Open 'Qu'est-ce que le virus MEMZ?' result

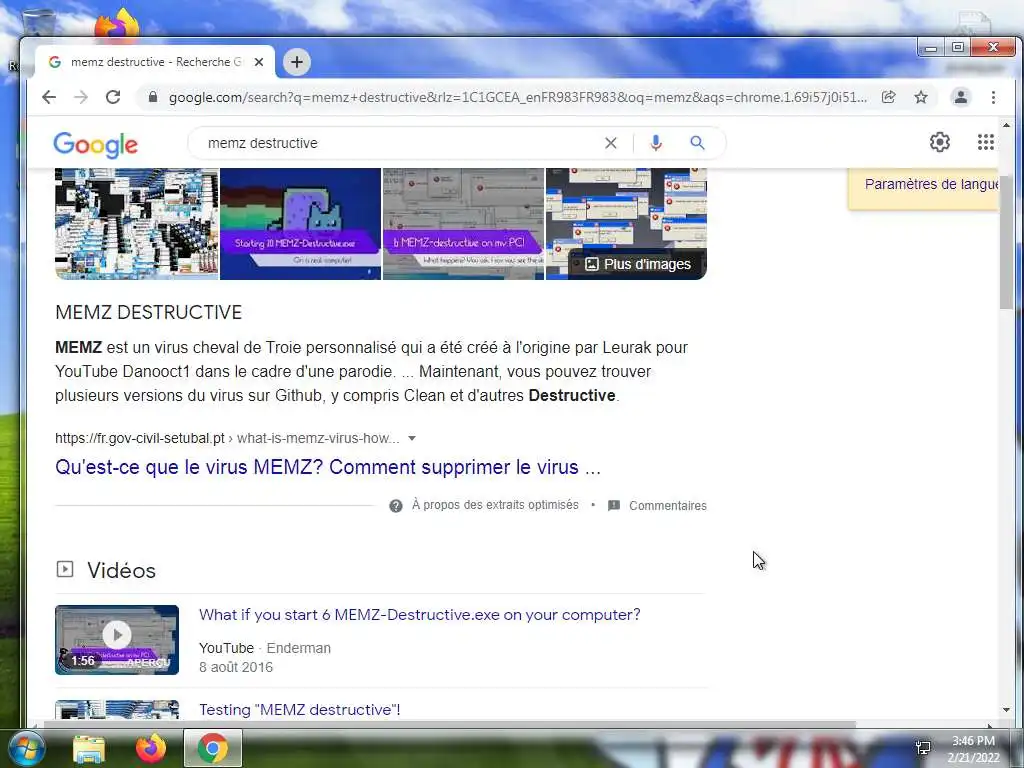pos(328,467)
